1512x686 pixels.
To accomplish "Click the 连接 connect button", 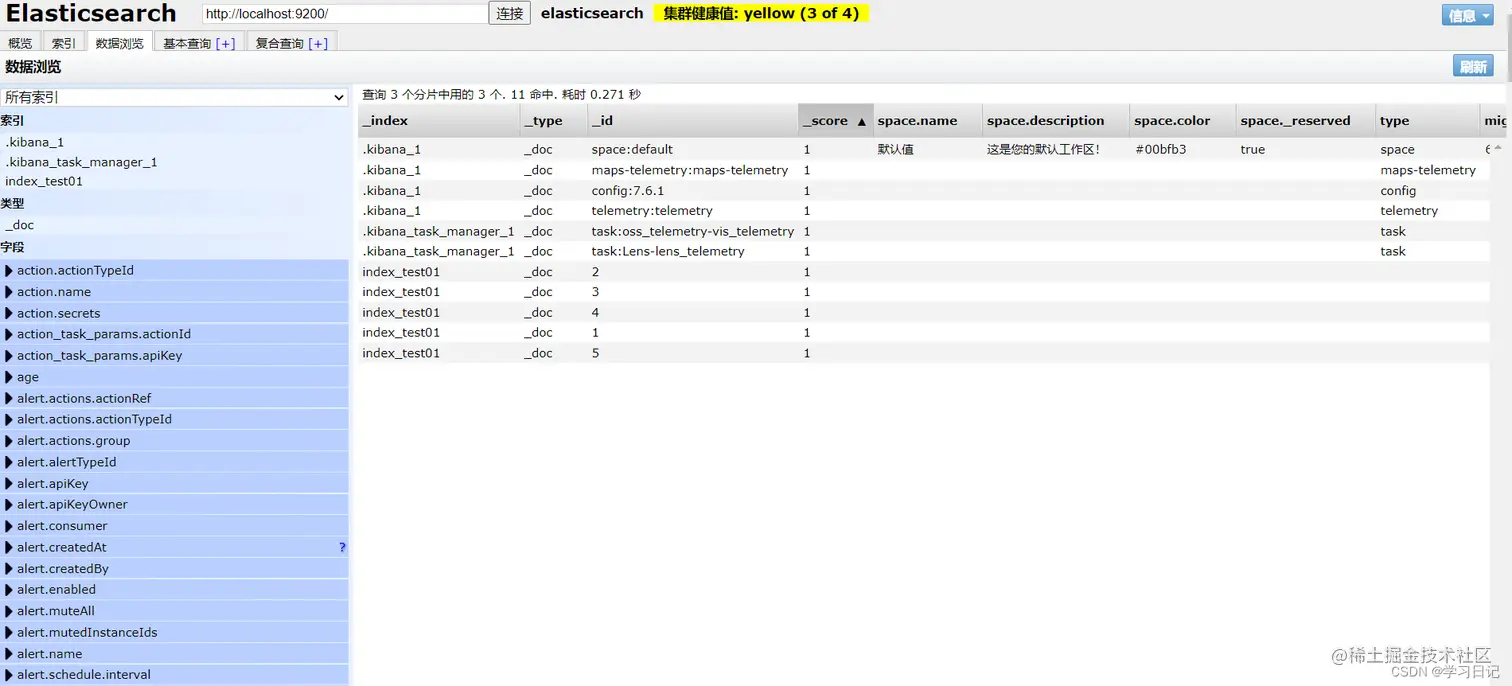I will (510, 14).
